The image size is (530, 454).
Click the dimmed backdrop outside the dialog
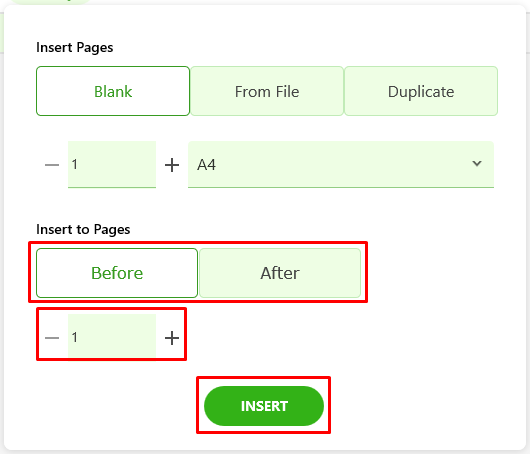click(528, 237)
